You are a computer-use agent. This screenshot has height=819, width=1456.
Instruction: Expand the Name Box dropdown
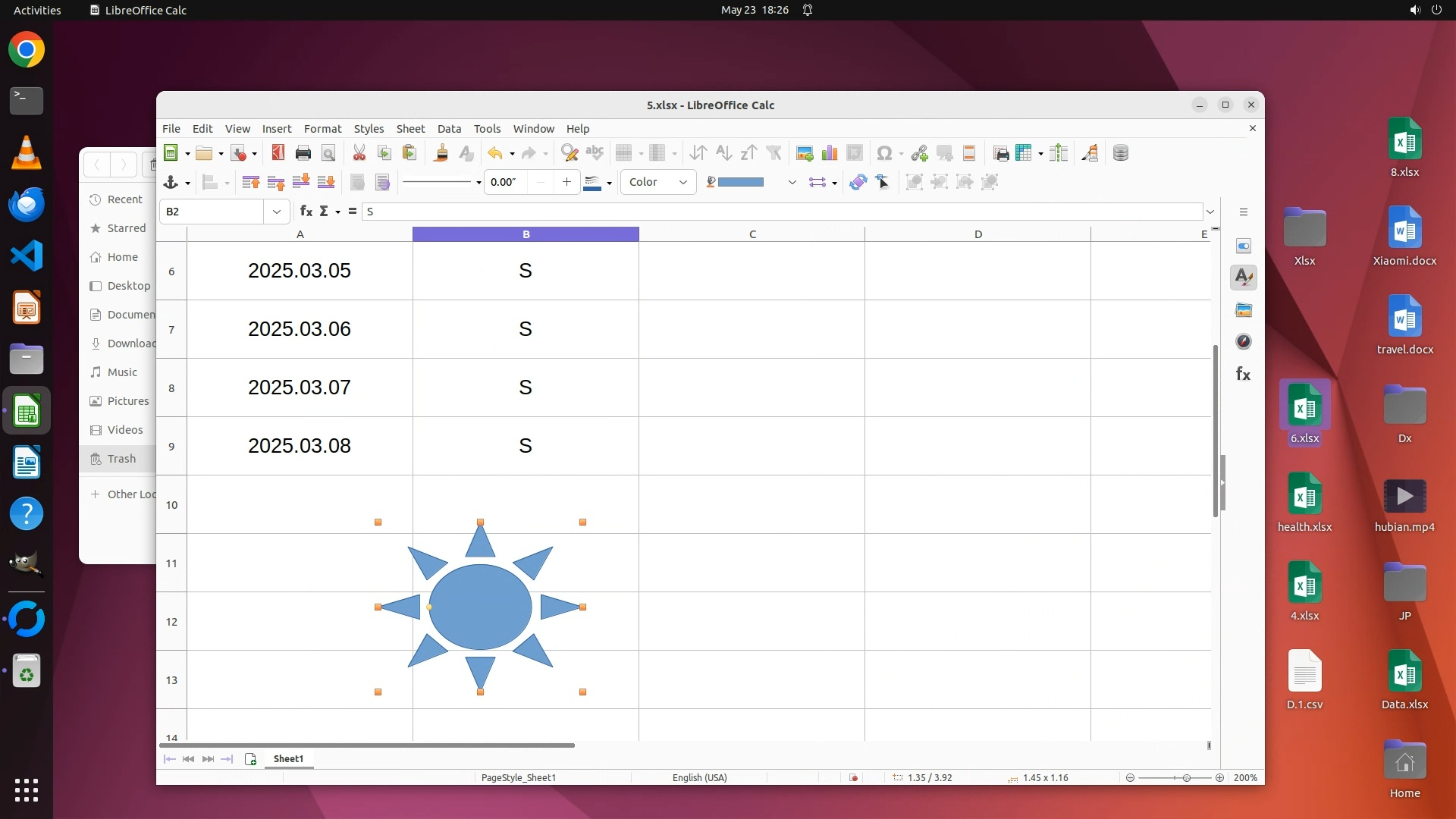pyautogui.click(x=277, y=212)
